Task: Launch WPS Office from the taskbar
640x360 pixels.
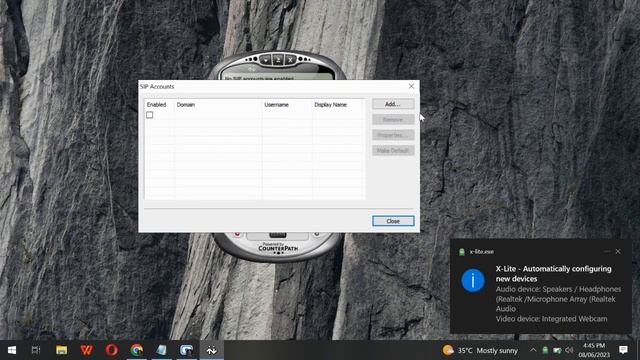Action: point(87,350)
